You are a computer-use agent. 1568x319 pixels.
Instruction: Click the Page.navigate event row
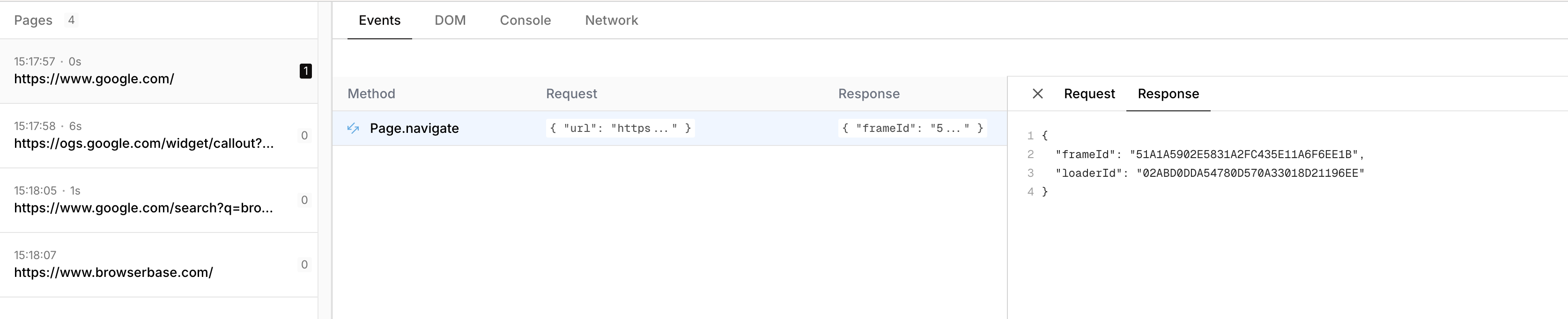670,128
